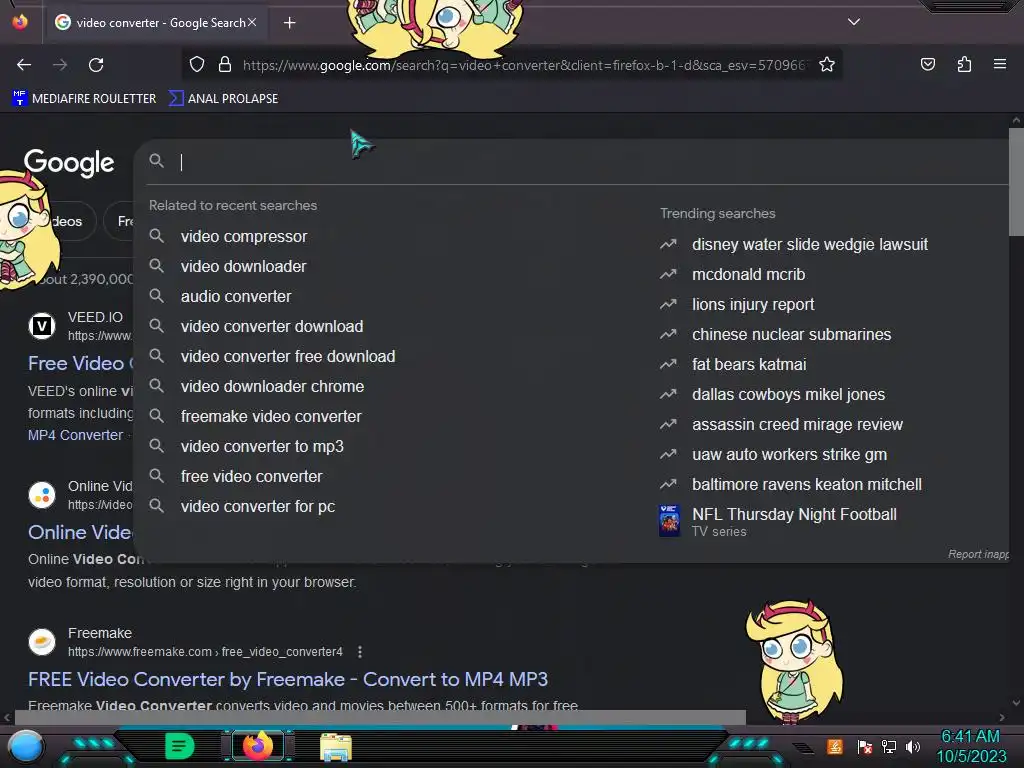
Task: Open the green notes app in taskbar
Action: (x=180, y=746)
